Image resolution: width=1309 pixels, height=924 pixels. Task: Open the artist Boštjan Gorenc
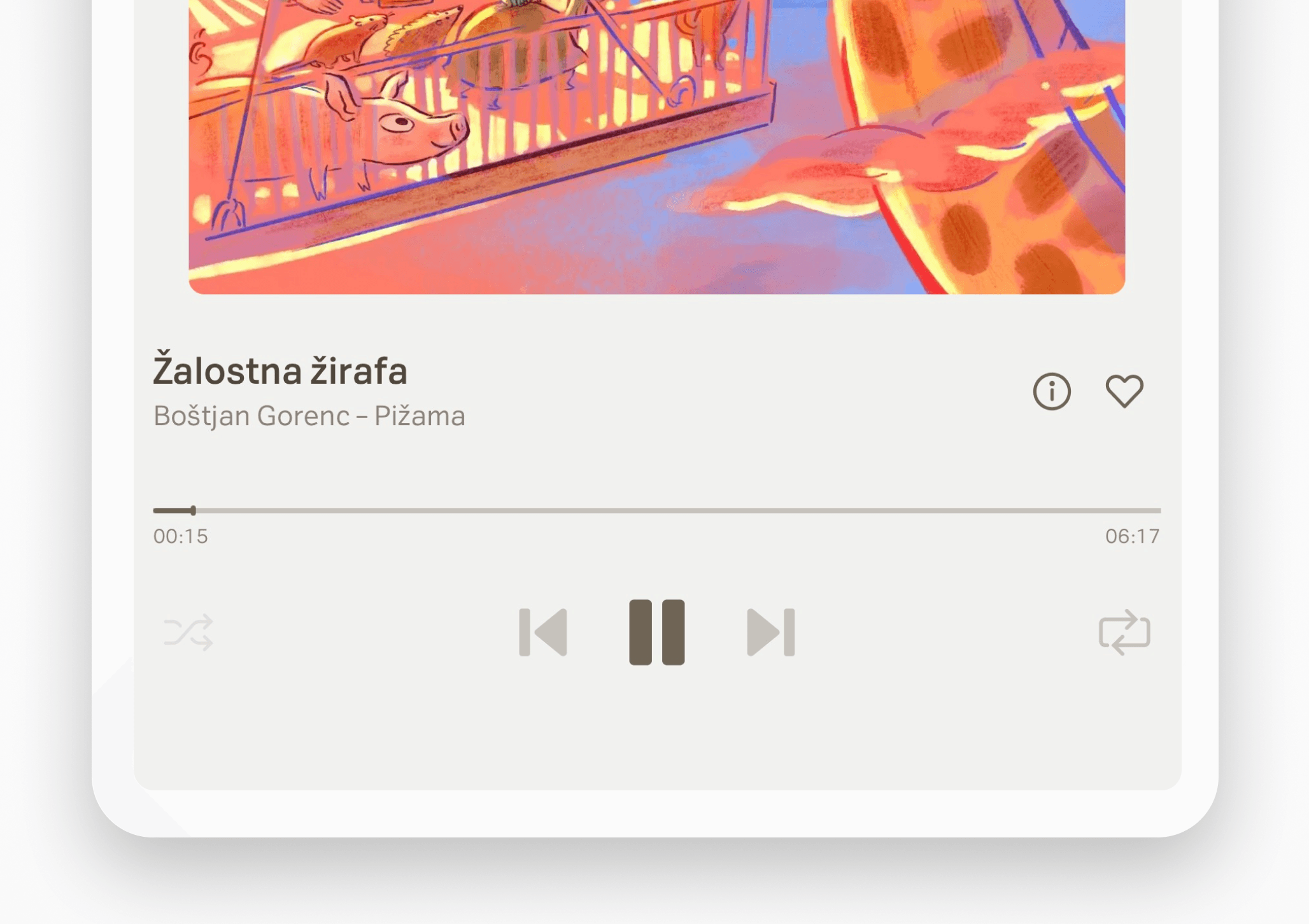(x=251, y=416)
